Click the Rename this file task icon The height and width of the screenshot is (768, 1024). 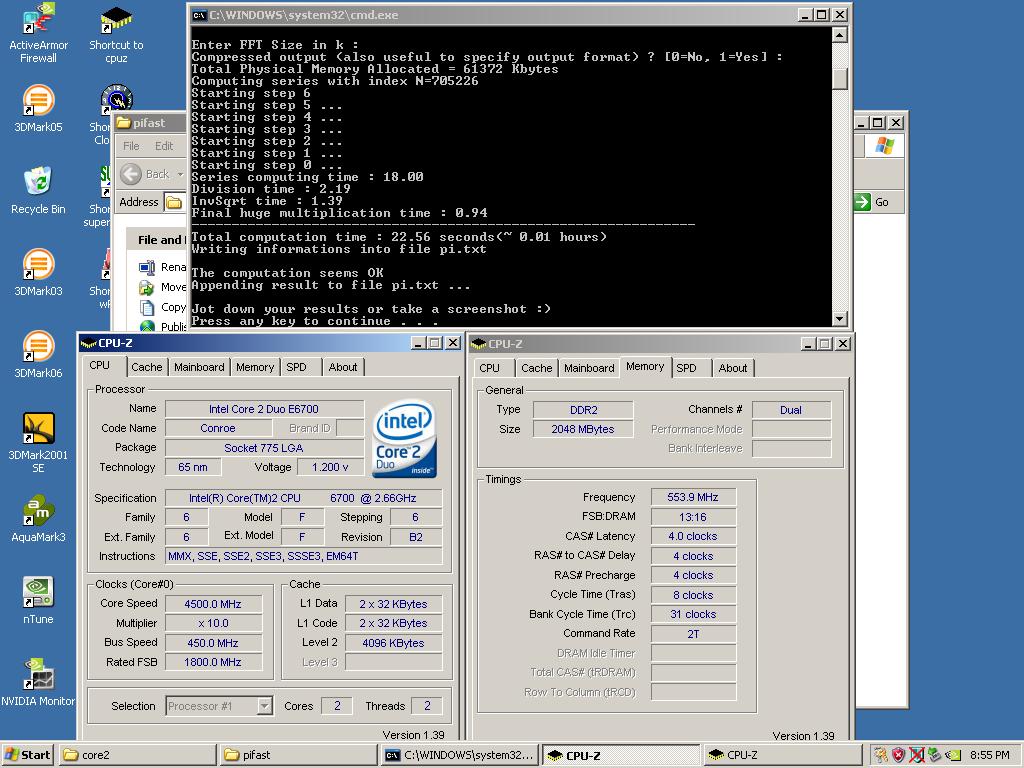[147, 266]
